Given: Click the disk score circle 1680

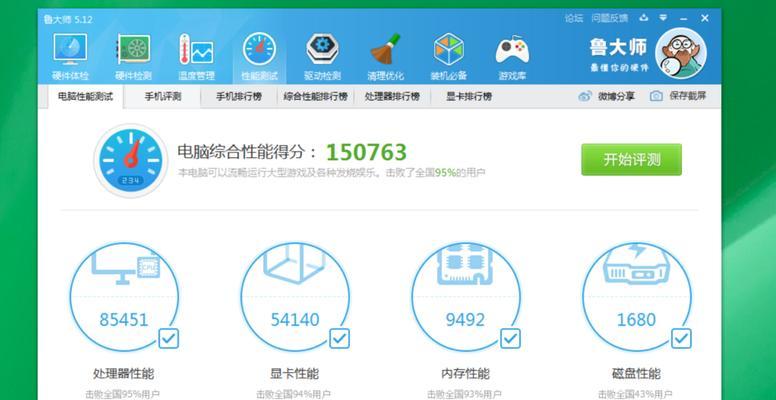Looking at the screenshot, I should [636, 297].
